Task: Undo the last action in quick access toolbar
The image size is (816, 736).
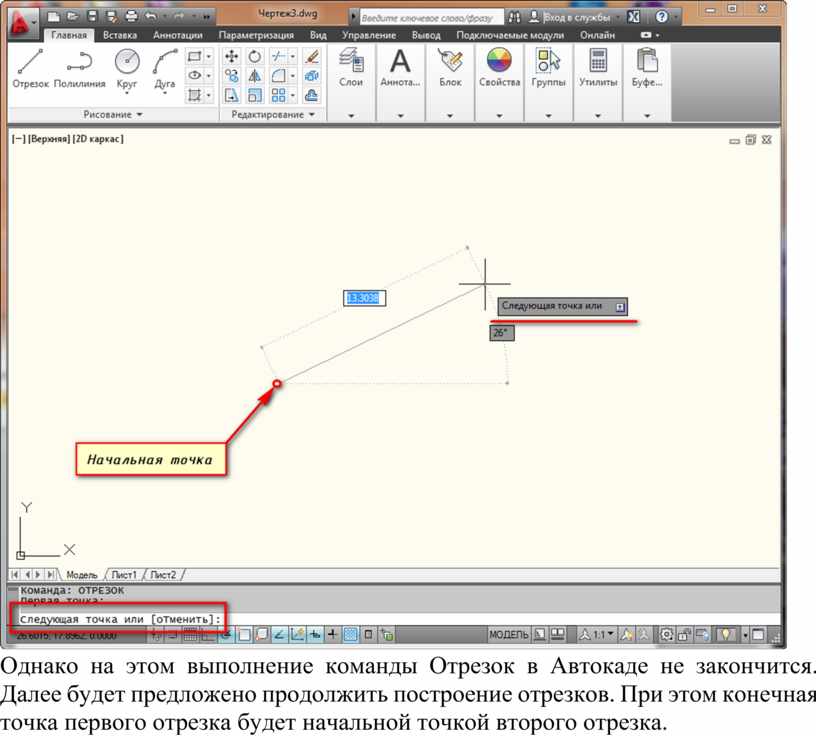Action: [150, 17]
